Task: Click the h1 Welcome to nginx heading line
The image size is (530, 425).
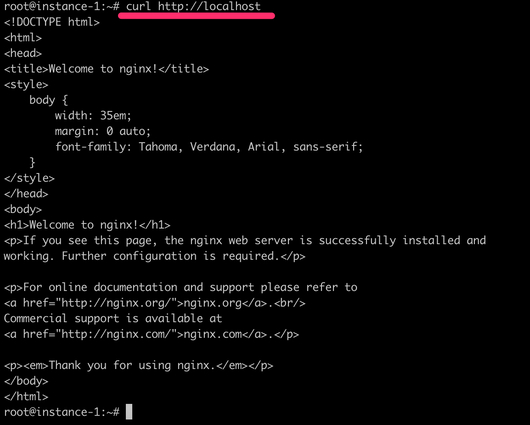Action: (87, 225)
